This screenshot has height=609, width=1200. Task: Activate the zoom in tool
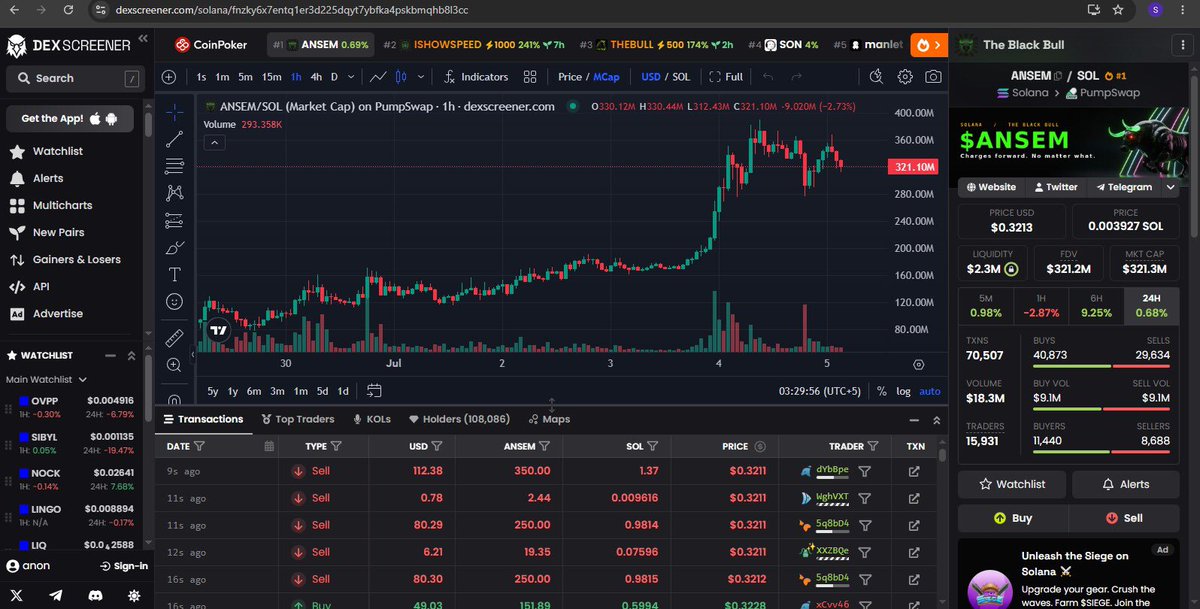pyautogui.click(x=174, y=365)
